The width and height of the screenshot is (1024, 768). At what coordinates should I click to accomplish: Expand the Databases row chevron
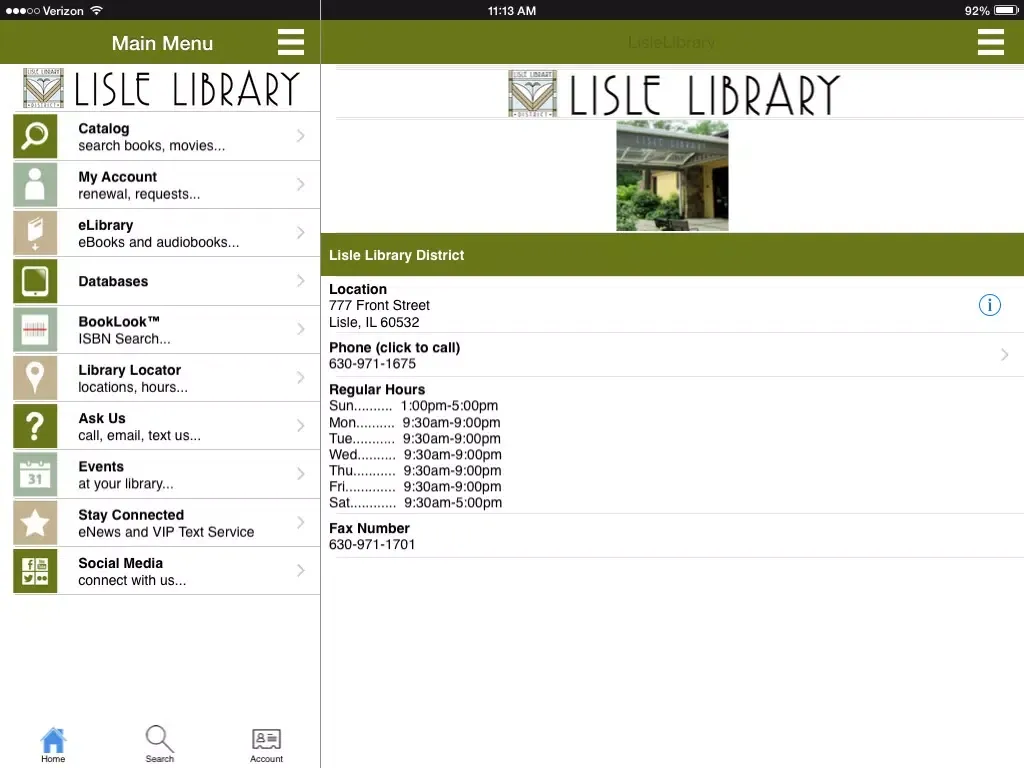(300, 281)
